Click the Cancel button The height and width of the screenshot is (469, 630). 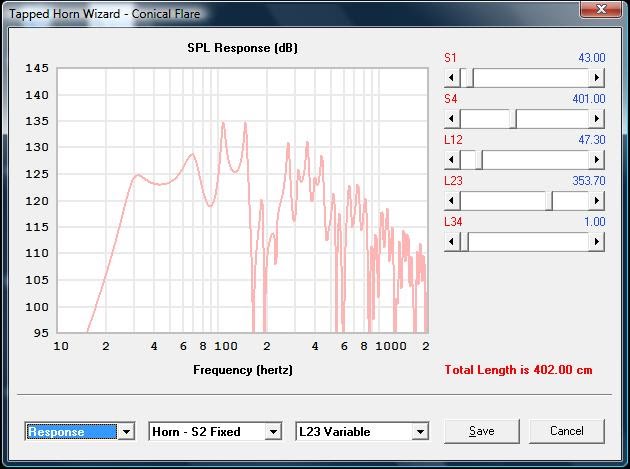click(x=567, y=431)
